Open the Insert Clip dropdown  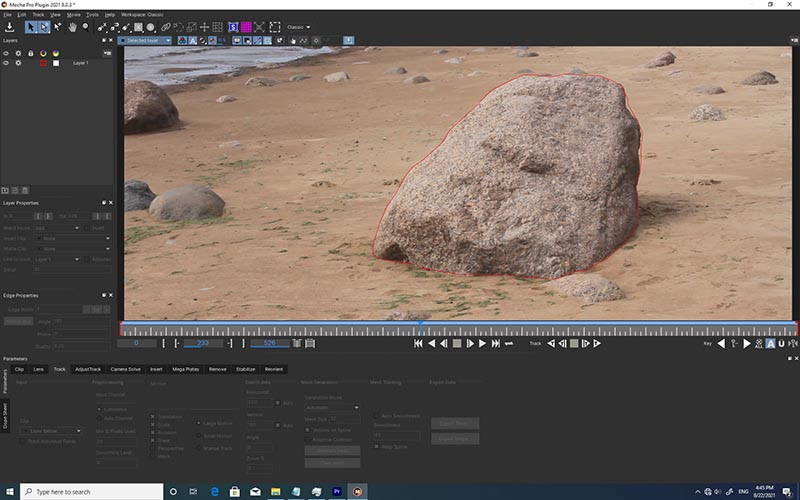click(x=72, y=238)
